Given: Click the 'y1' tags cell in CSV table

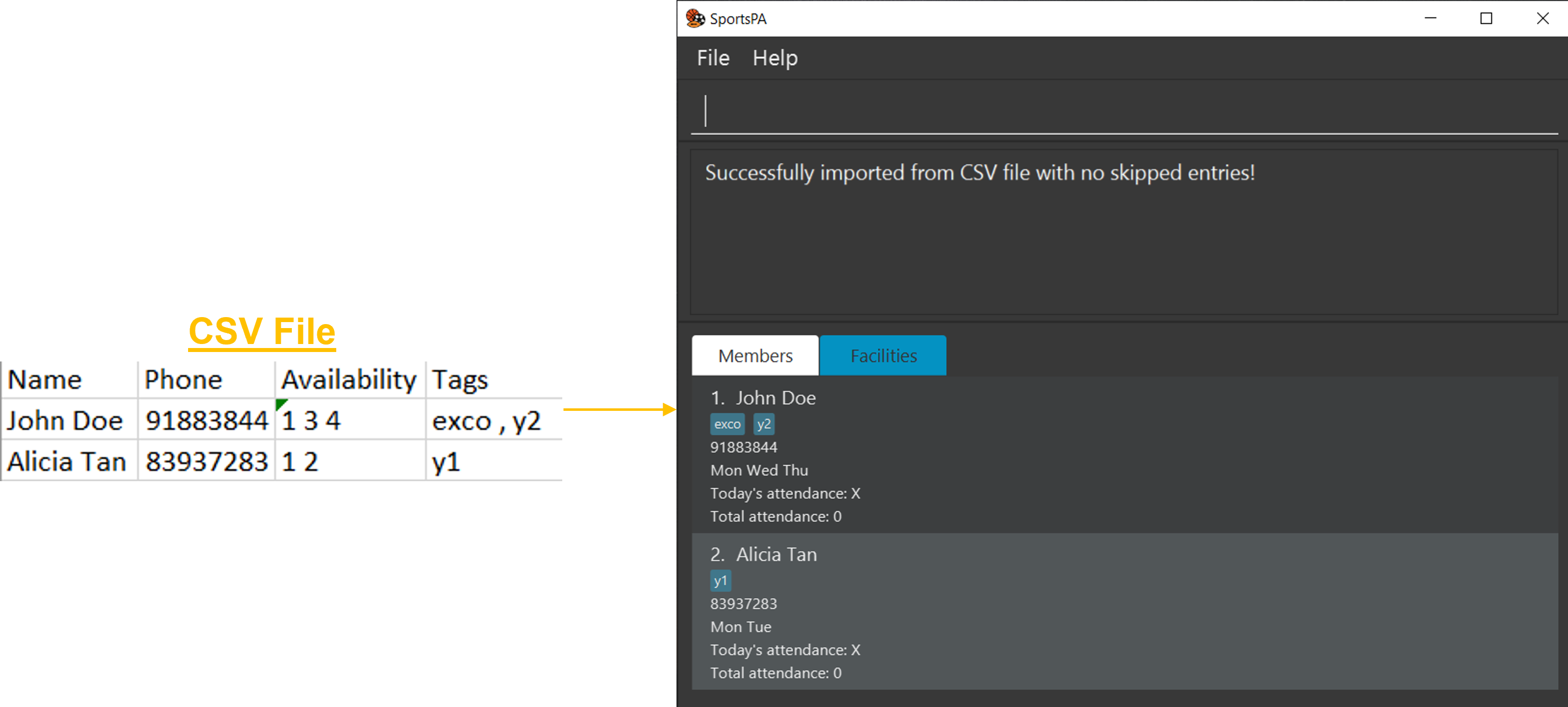Looking at the screenshot, I should pyautogui.click(x=494, y=461).
